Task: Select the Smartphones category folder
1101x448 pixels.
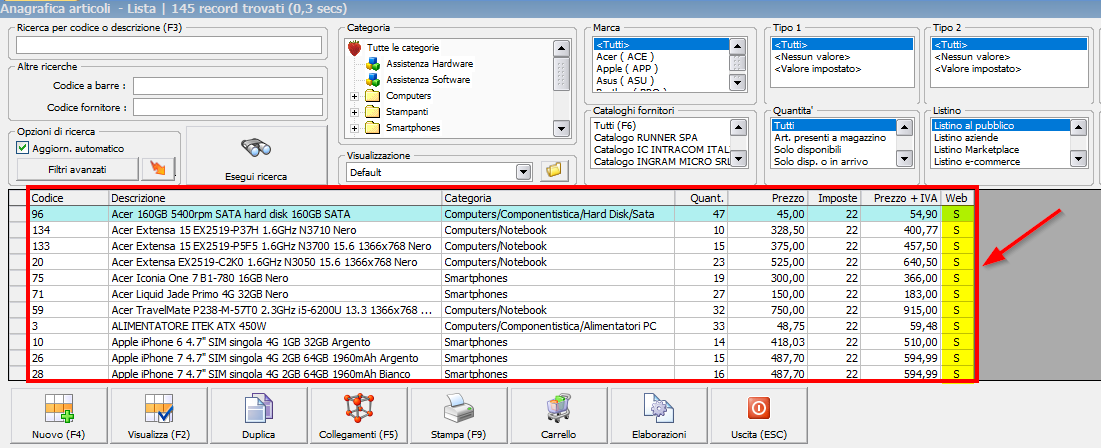Action: click(x=414, y=128)
